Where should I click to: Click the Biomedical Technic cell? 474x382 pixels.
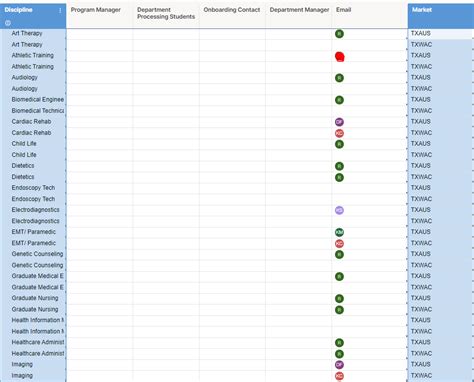pos(33,111)
